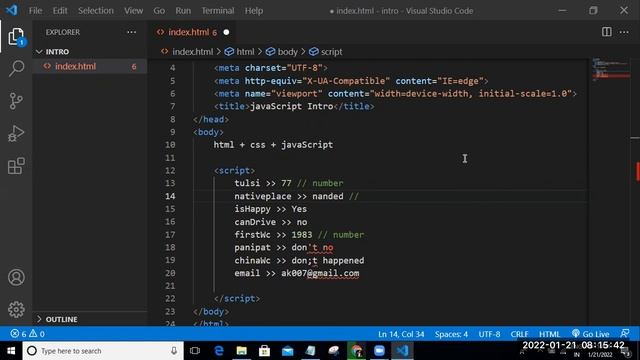Click the microphone in taskbar search

tap(174, 351)
